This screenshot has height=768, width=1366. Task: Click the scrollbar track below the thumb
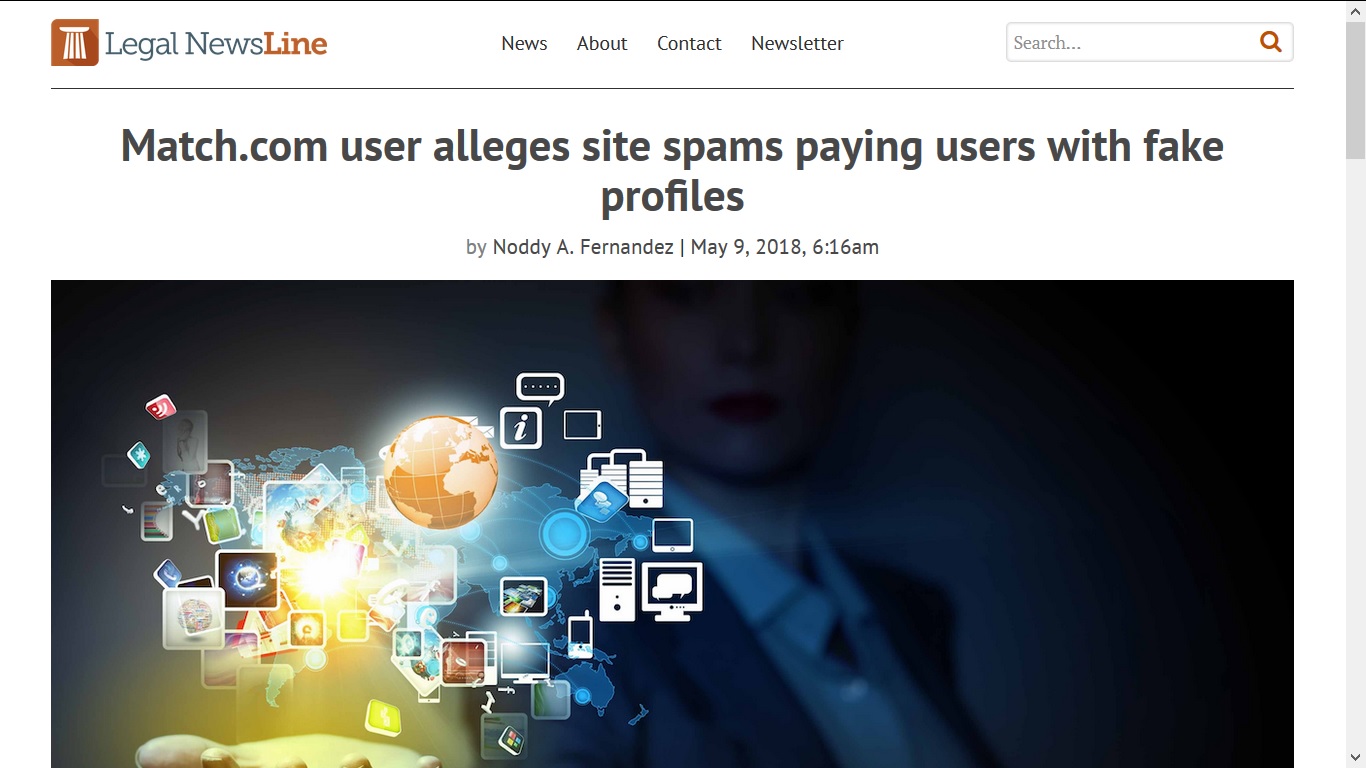pos(1356,450)
